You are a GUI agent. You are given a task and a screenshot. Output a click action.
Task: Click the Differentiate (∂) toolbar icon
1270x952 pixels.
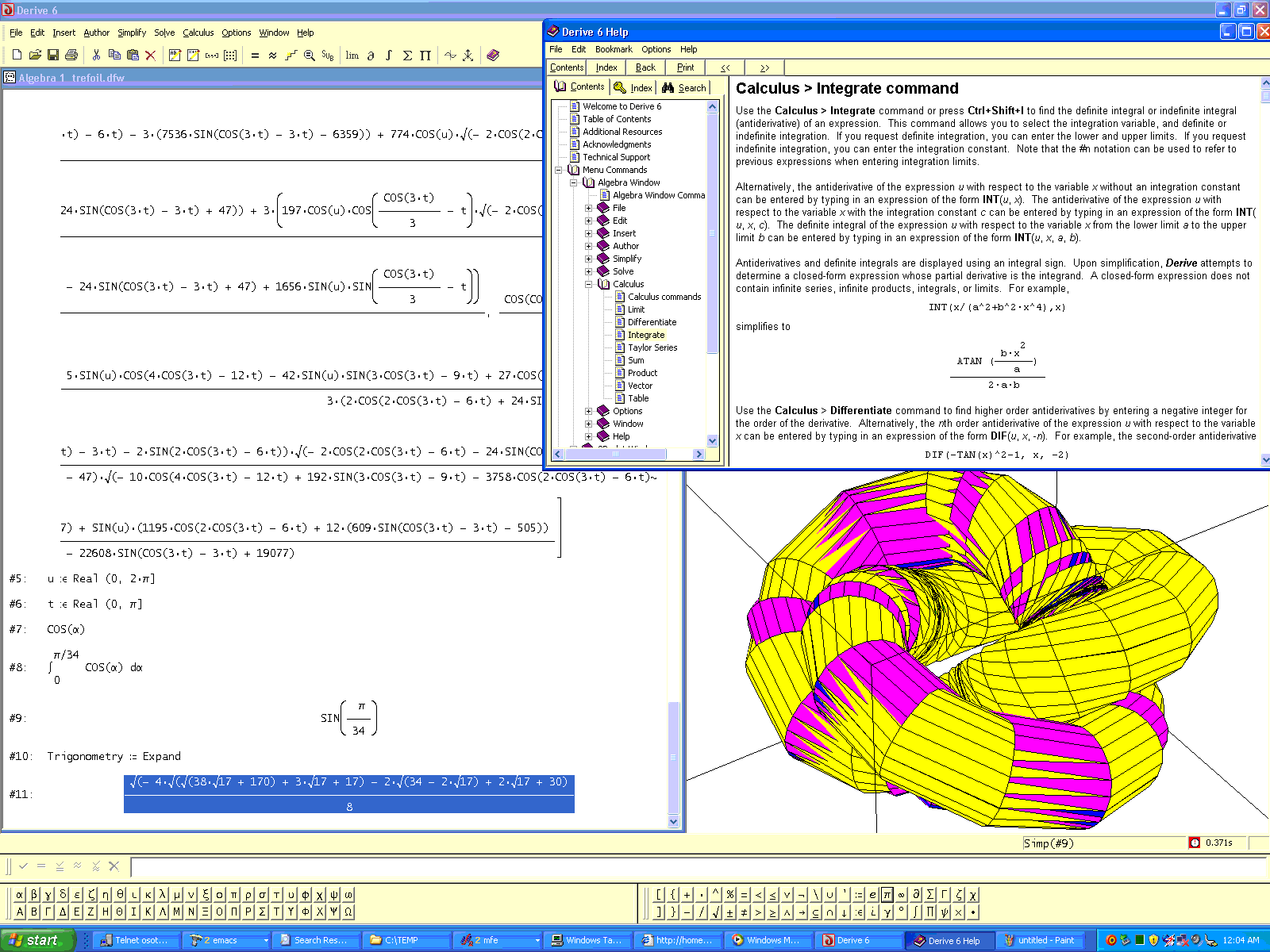pos(370,56)
